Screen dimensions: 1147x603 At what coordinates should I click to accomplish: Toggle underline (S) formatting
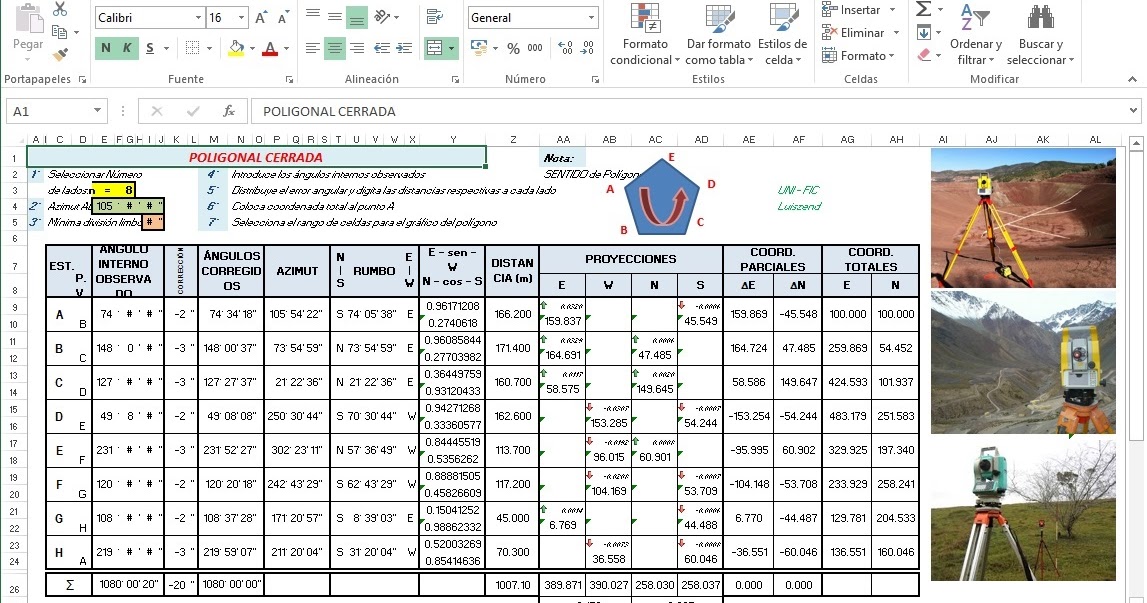[150, 48]
